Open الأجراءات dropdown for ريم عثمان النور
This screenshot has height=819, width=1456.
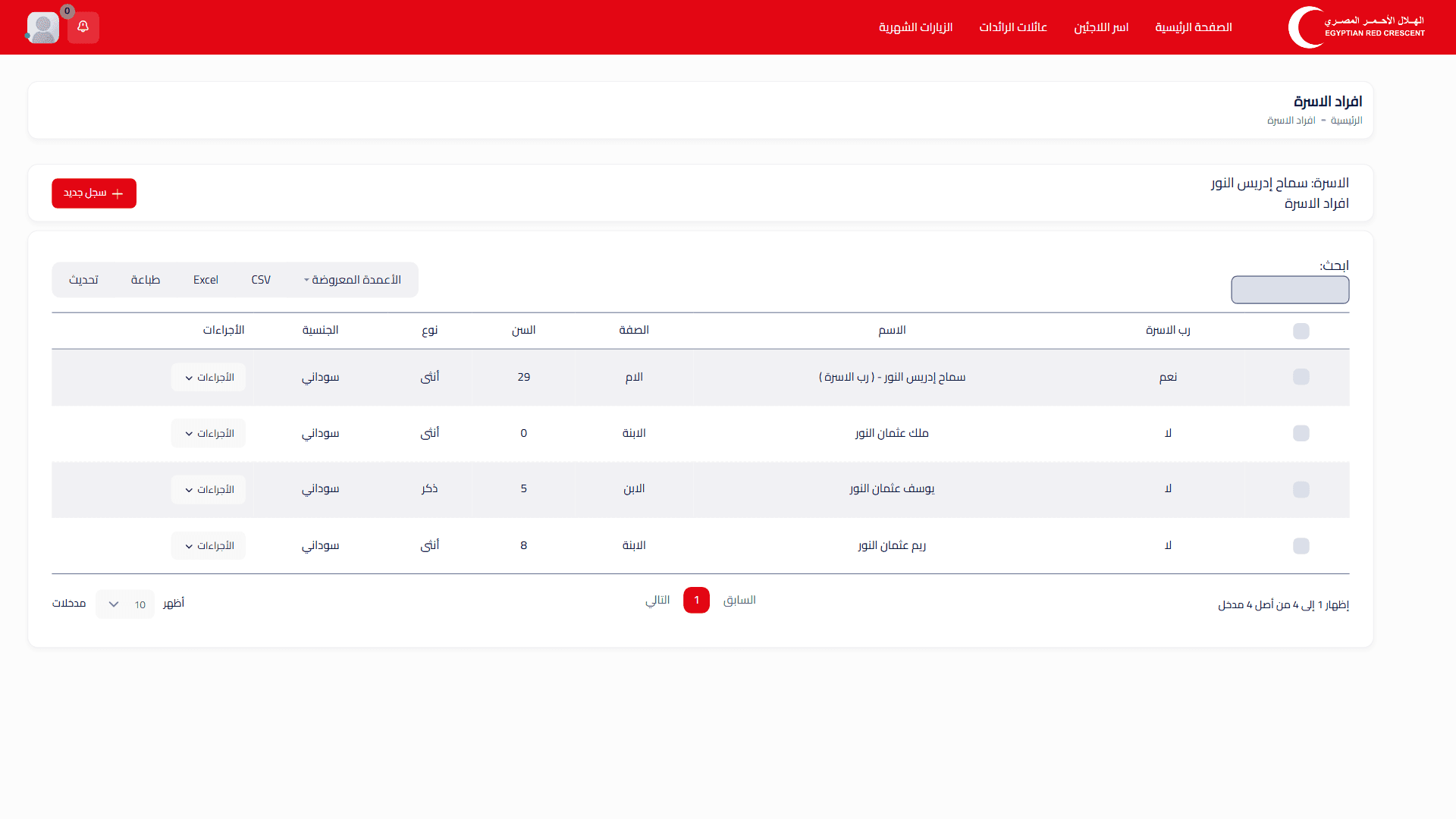coord(209,546)
